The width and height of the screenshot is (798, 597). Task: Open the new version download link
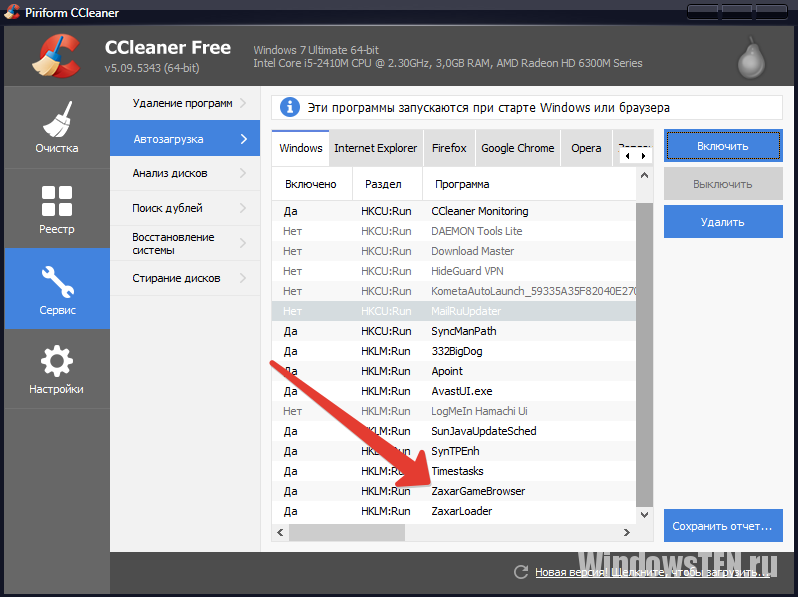[652, 572]
